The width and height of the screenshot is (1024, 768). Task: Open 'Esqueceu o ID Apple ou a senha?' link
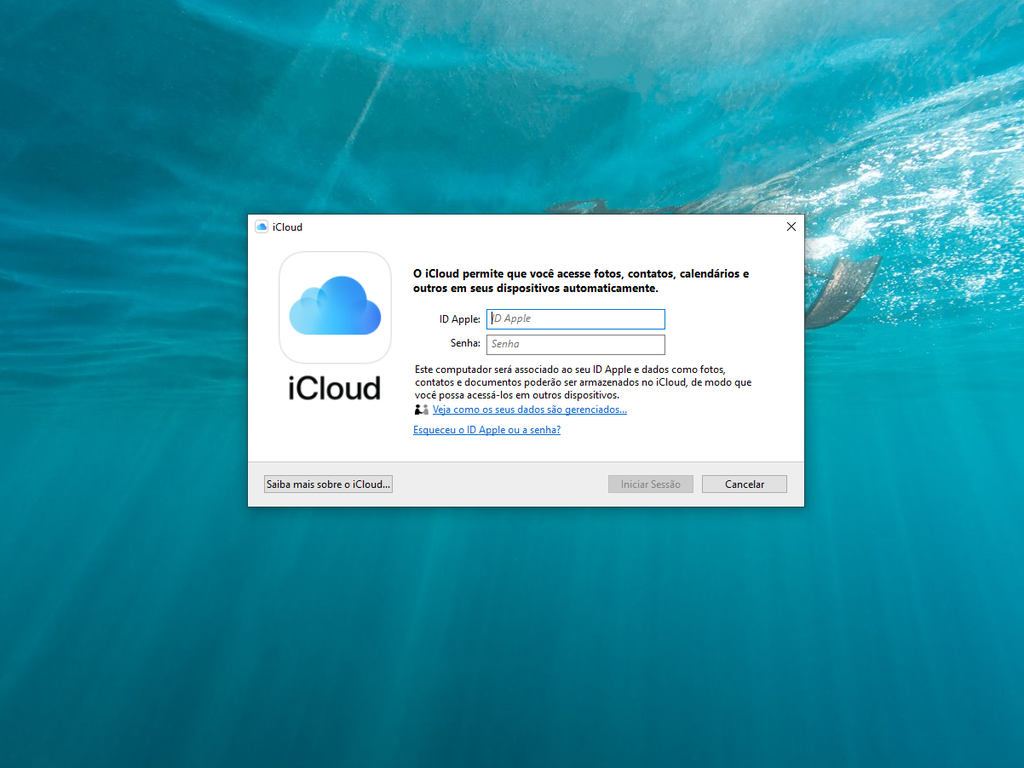click(487, 430)
